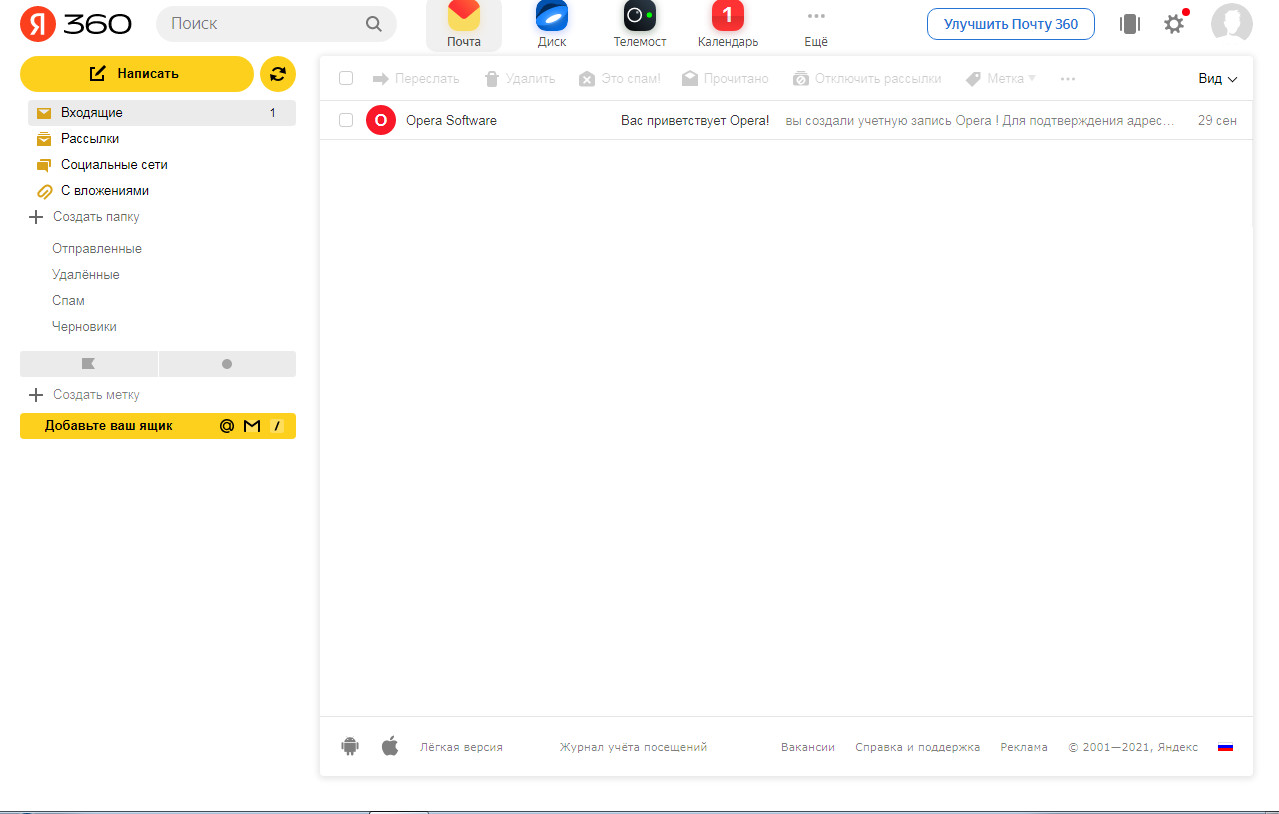Image resolution: width=1279 pixels, height=814 pixels.
Task: Open the Yandex 360 logo home
Action: pyautogui.click(x=76, y=24)
